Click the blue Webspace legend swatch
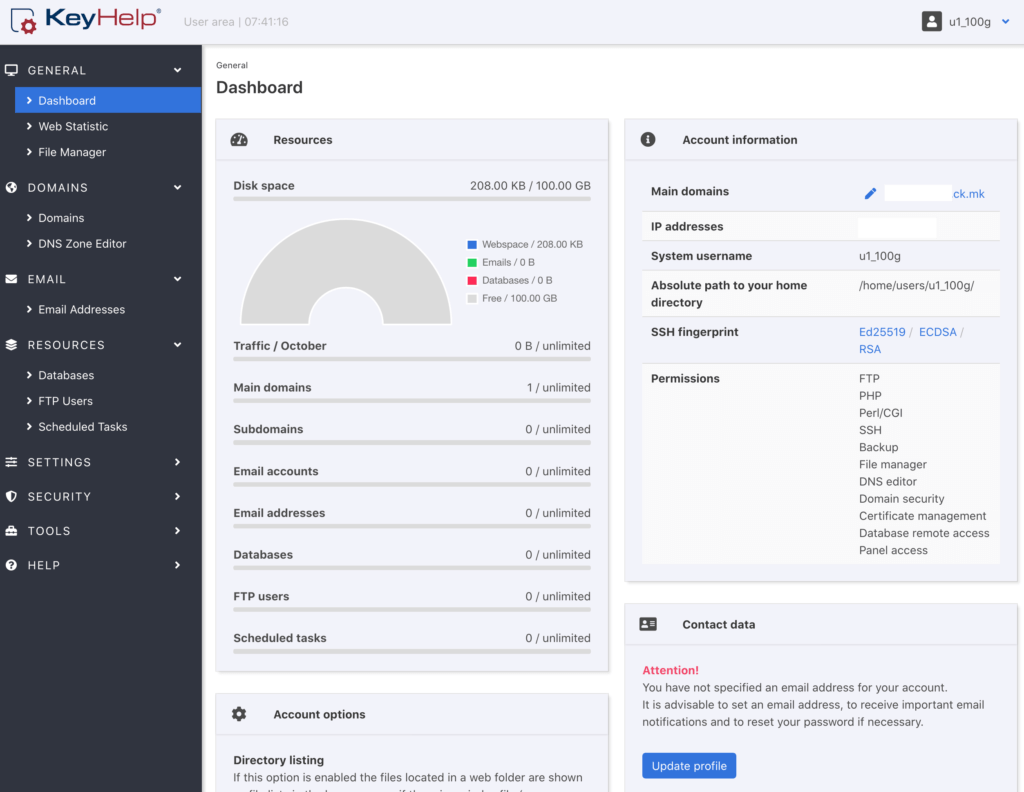 [472, 244]
